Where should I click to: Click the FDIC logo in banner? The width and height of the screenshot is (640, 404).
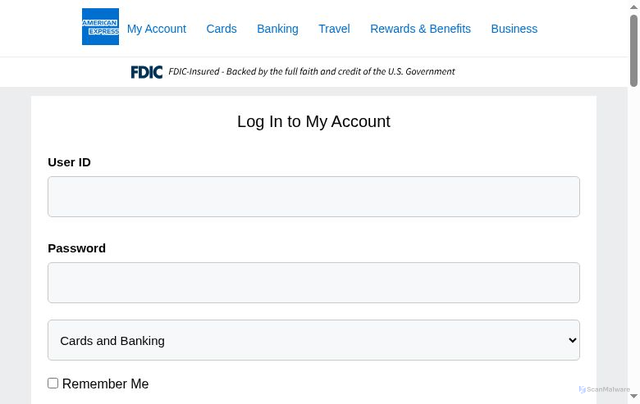point(146,72)
